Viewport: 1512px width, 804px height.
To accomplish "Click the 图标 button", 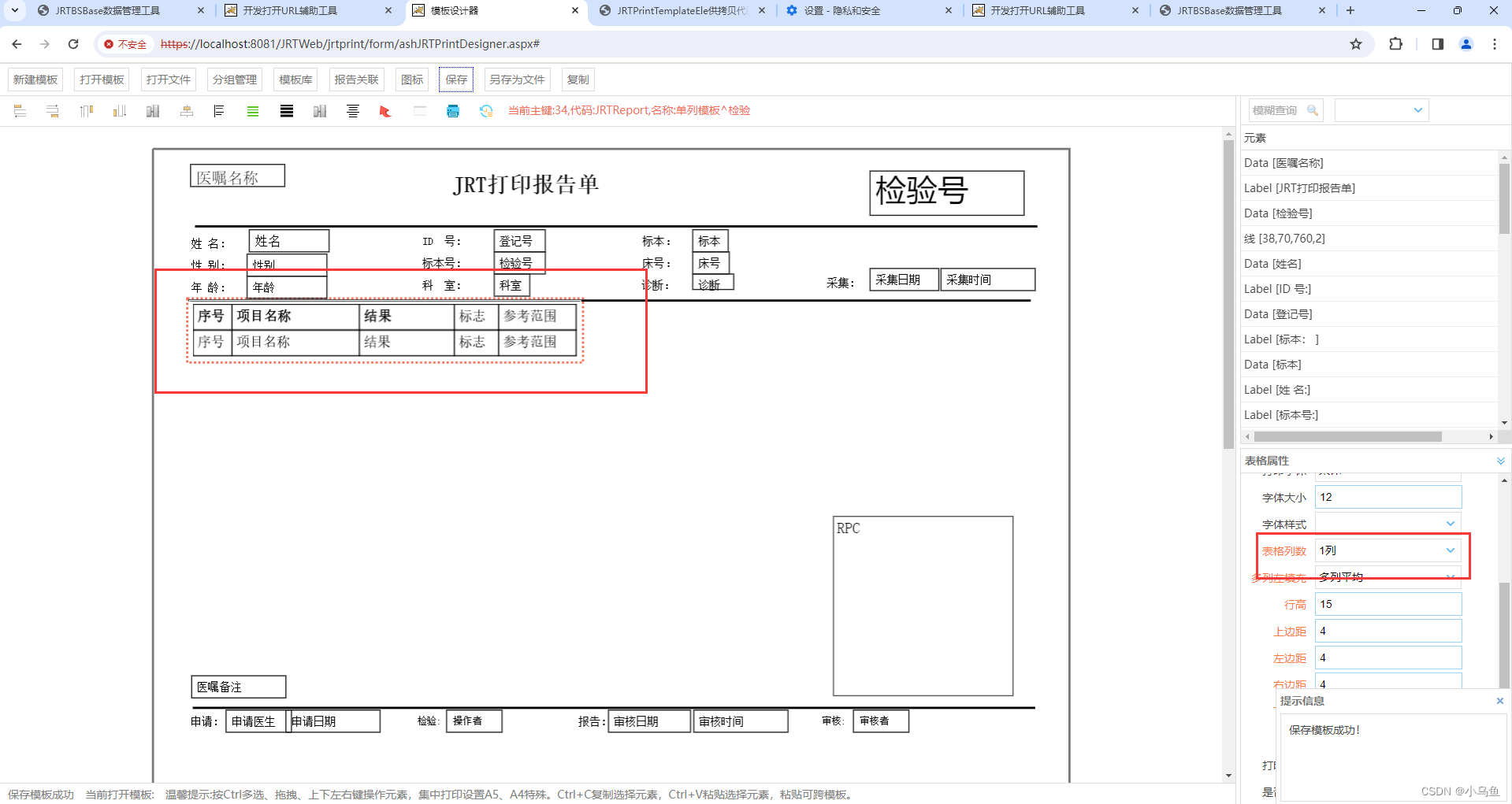I will [412, 80].
